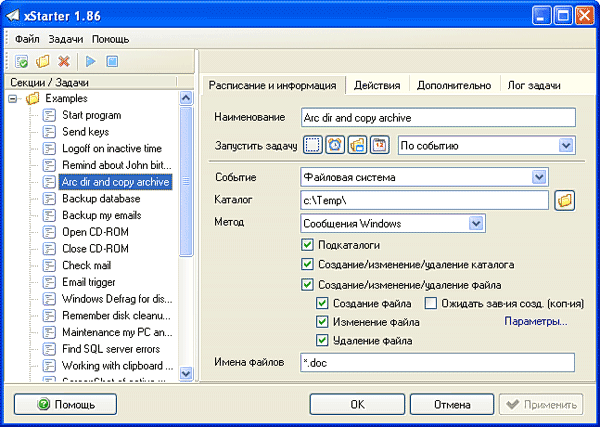
Task: Select the calendar schedule icon
Action: click(x=379, y=145)
